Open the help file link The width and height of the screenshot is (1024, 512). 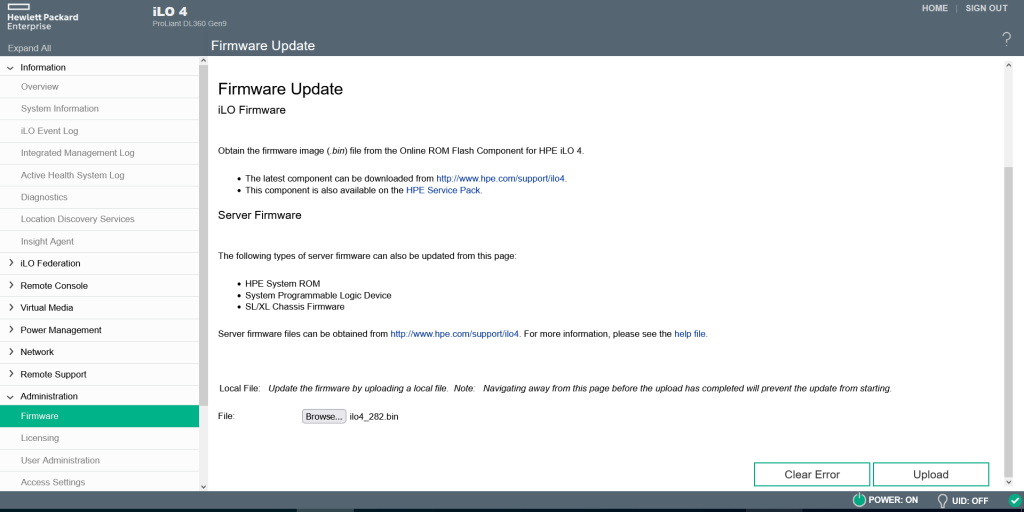(x=690, y=334)
